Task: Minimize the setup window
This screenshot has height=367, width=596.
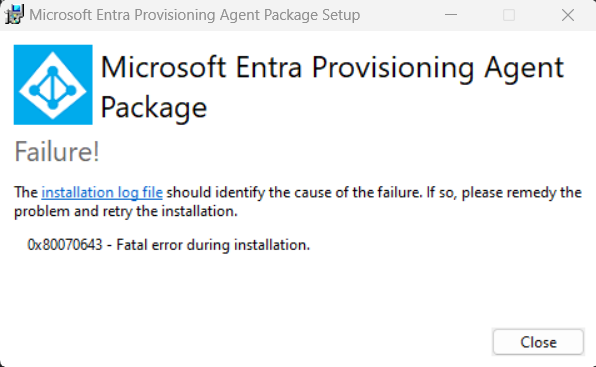Action: pos(451,15)
